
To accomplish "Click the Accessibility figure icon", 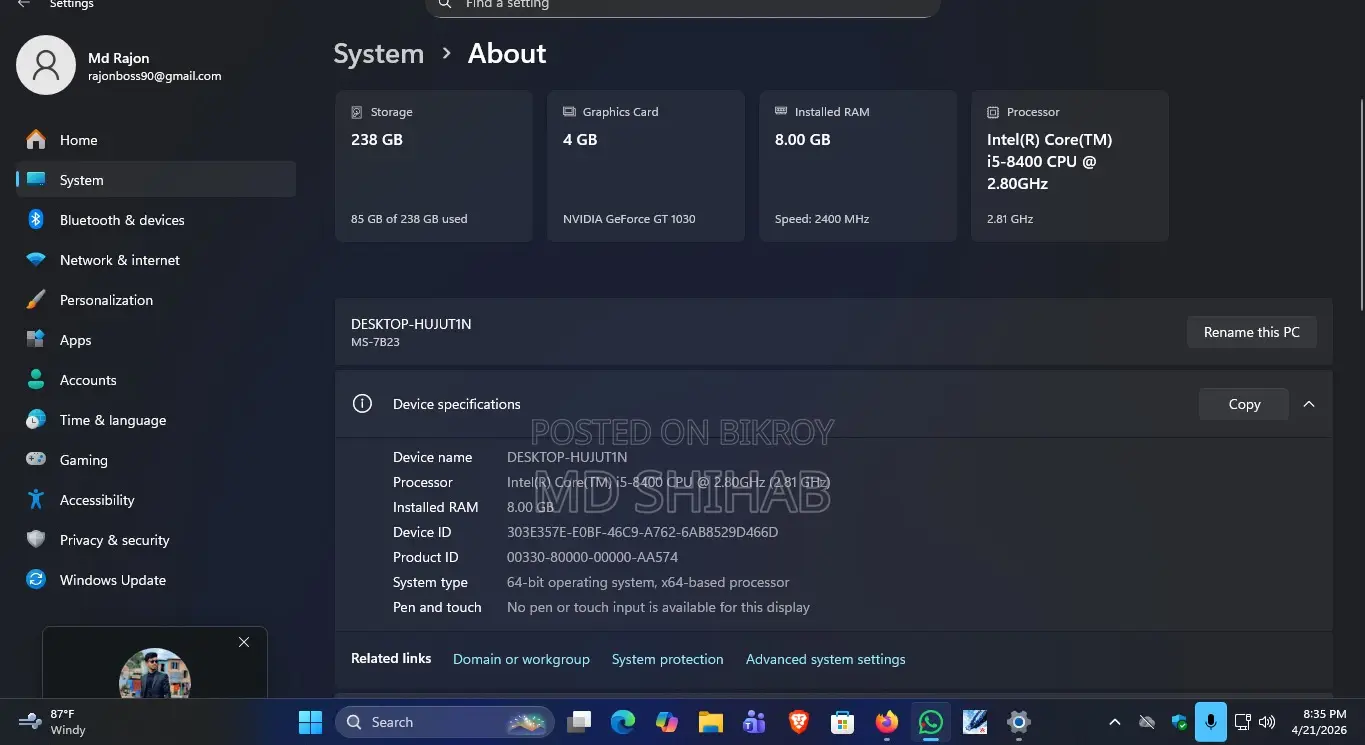I will [36, 500].
